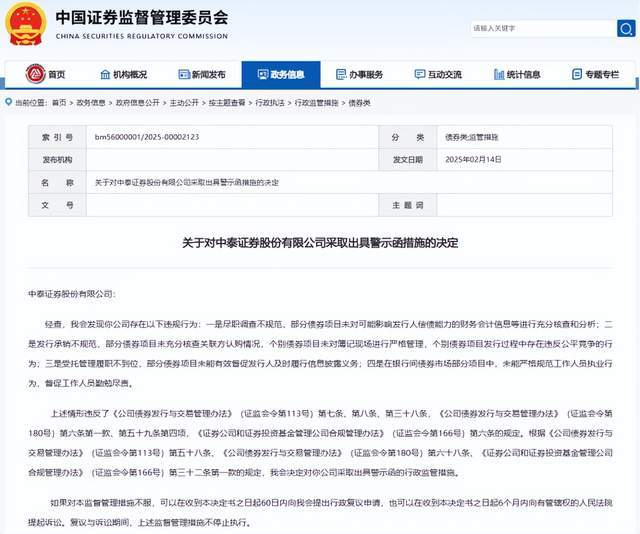Open the 办事服务 navigation tab
Image resolution: width=640 pixels, height=534 pixels.
[x=360, y=74]
